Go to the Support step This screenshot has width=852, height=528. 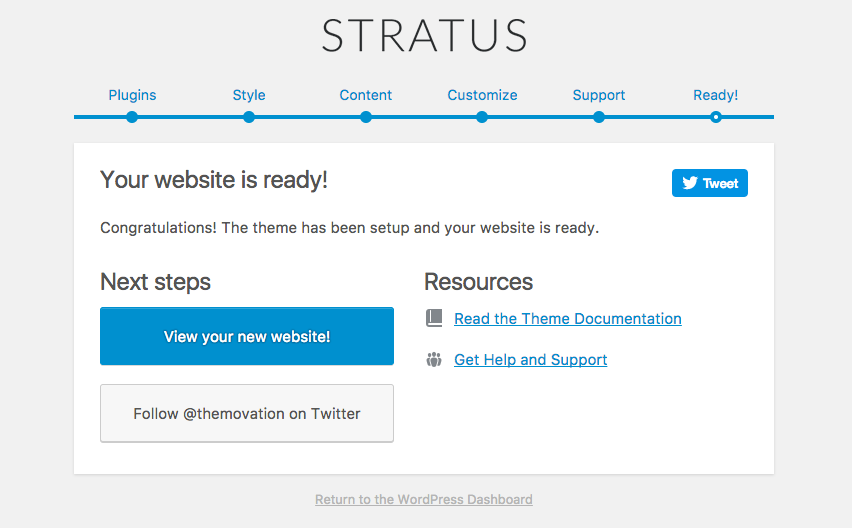pos(599,95)
